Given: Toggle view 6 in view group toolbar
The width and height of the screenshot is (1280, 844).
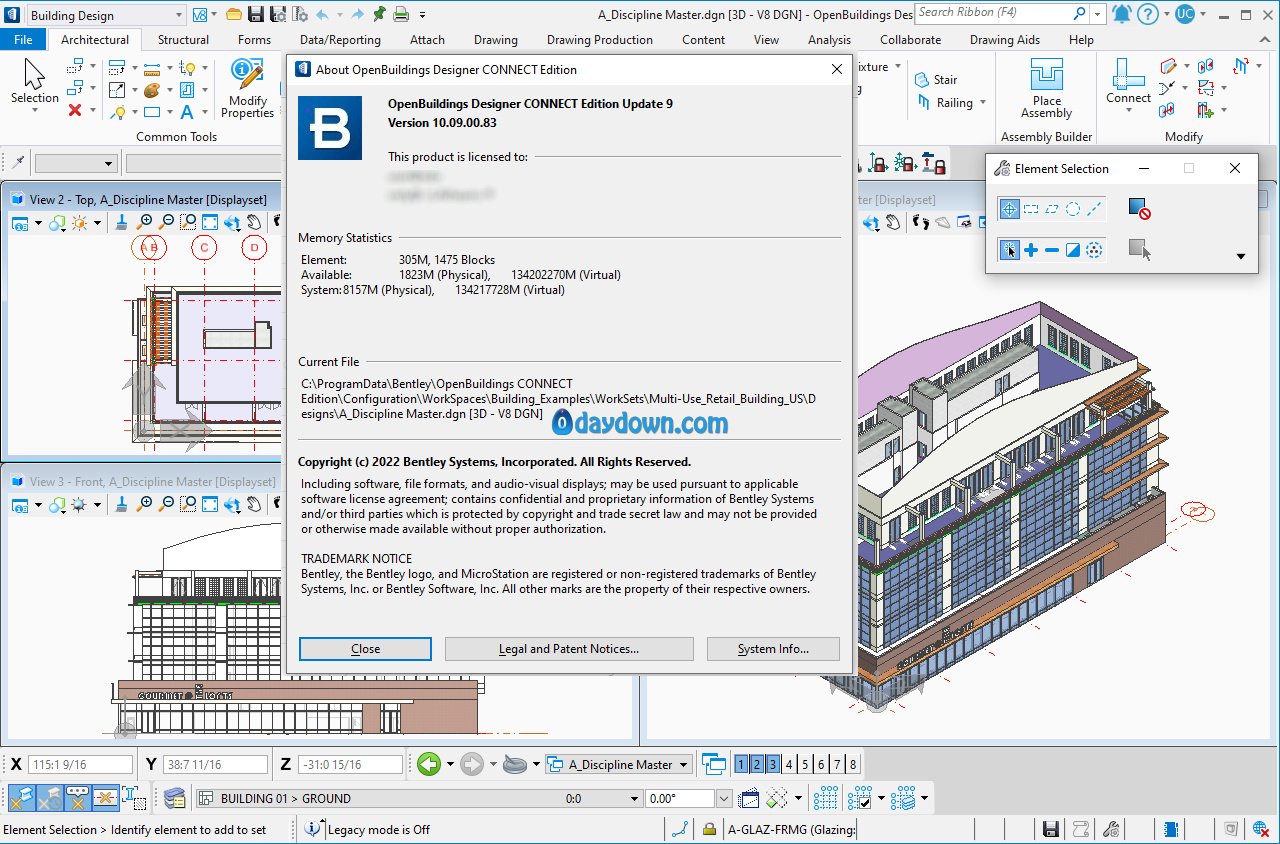Looking at the screenshot, I should 821,764.
